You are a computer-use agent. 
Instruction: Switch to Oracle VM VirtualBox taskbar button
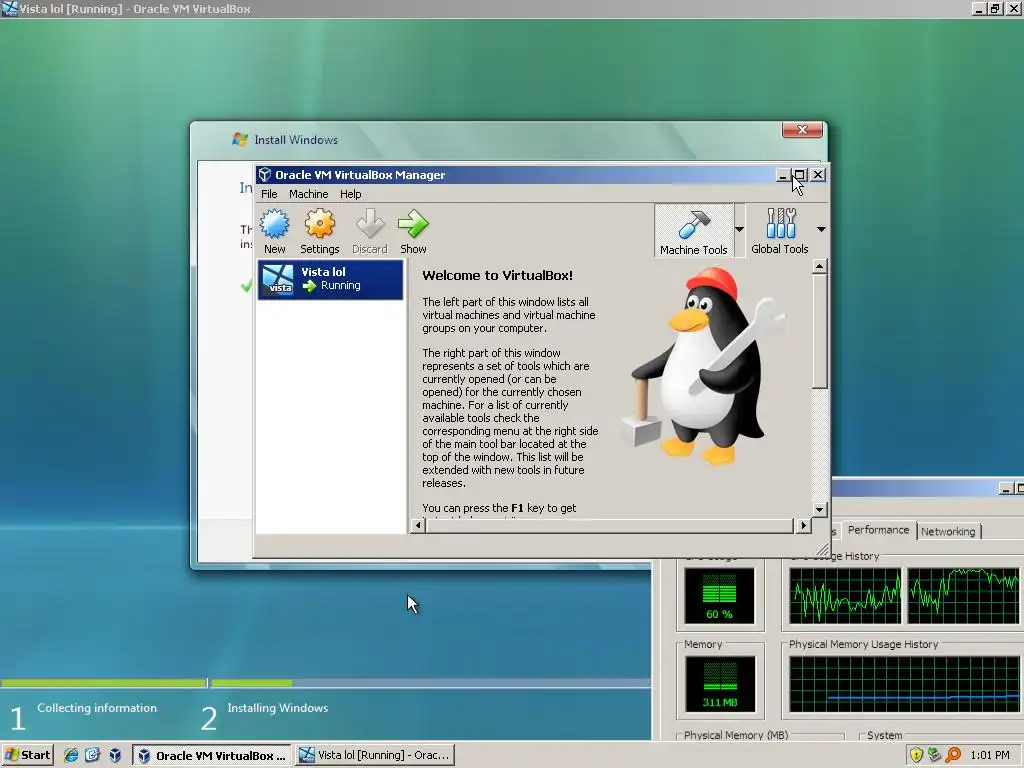(213, 755)
